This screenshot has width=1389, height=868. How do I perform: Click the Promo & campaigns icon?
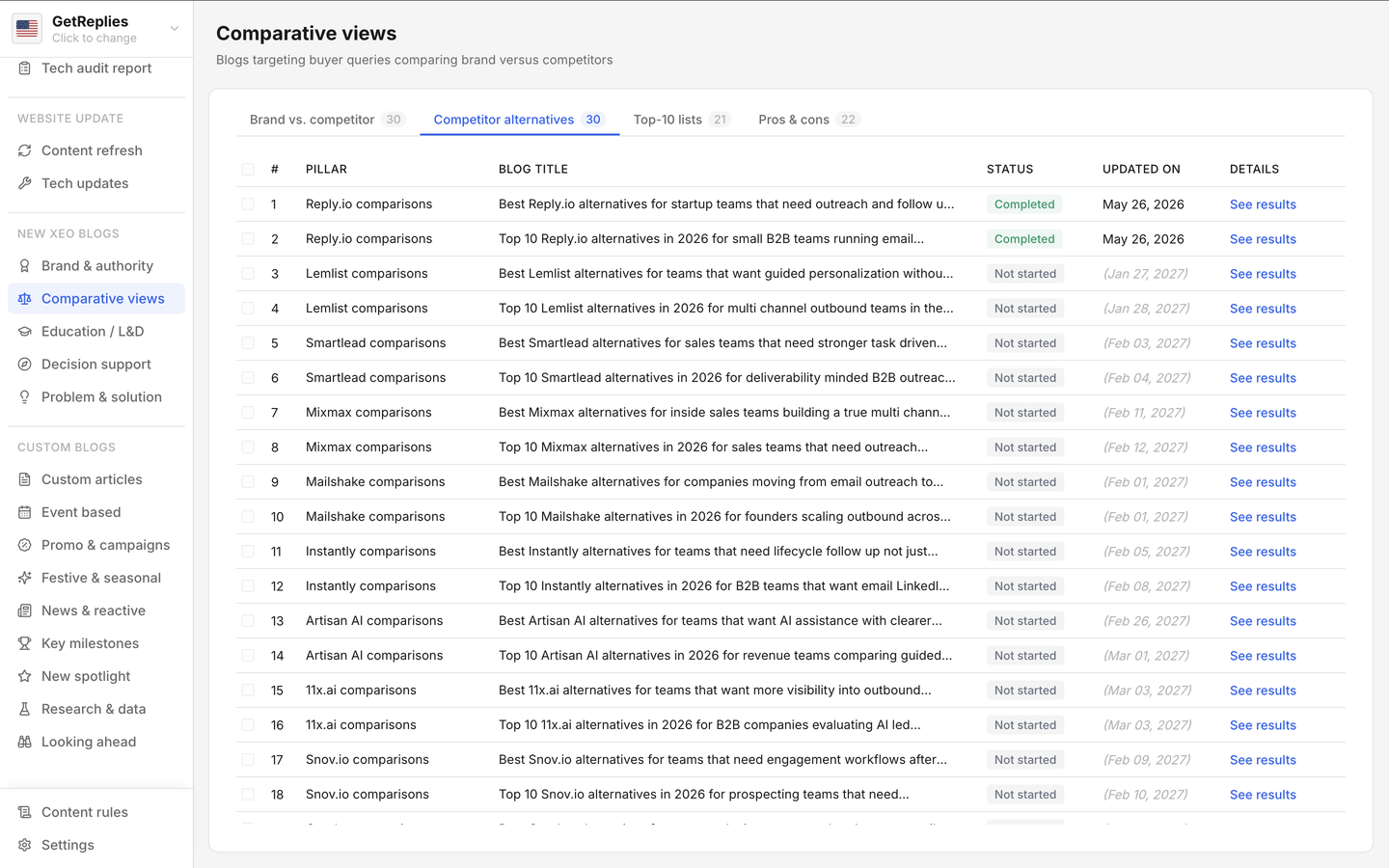tap(25, 545)
